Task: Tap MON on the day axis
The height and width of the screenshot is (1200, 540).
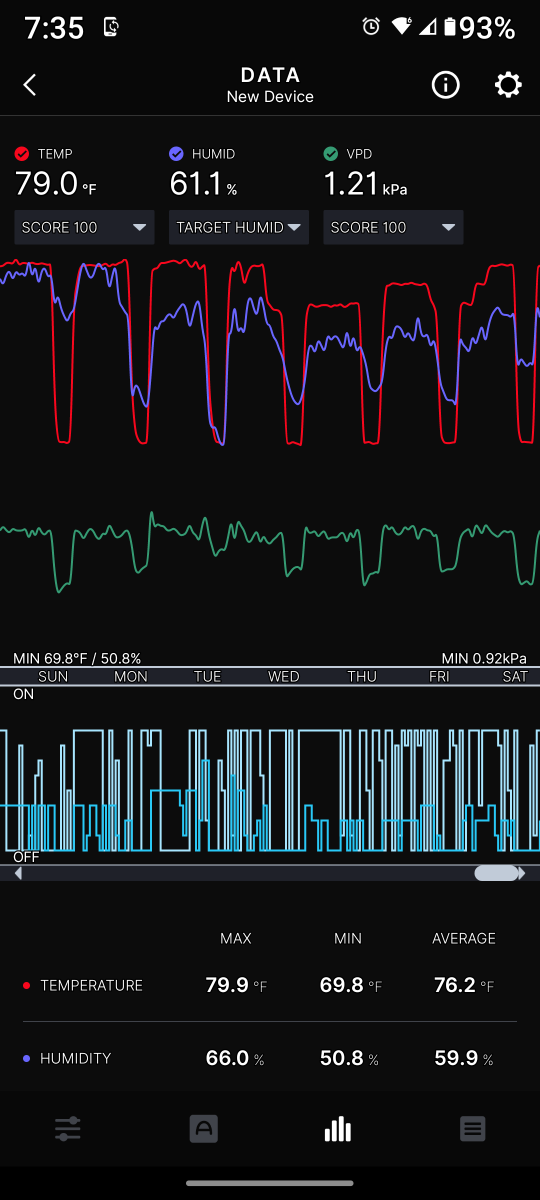Action: click(x=131, y=677)
